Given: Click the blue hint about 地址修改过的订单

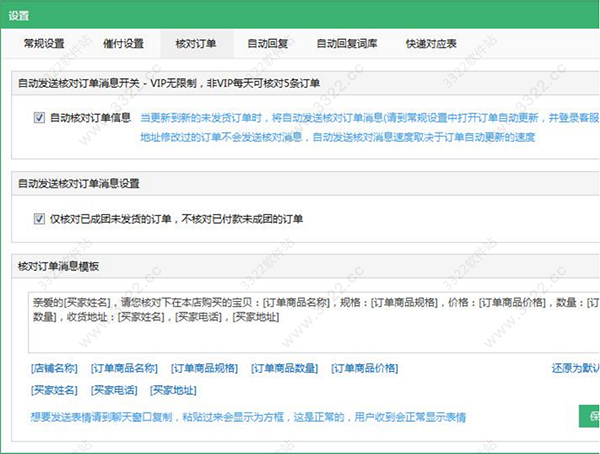Looking at the screenshot, I should (x=338, y=137).
